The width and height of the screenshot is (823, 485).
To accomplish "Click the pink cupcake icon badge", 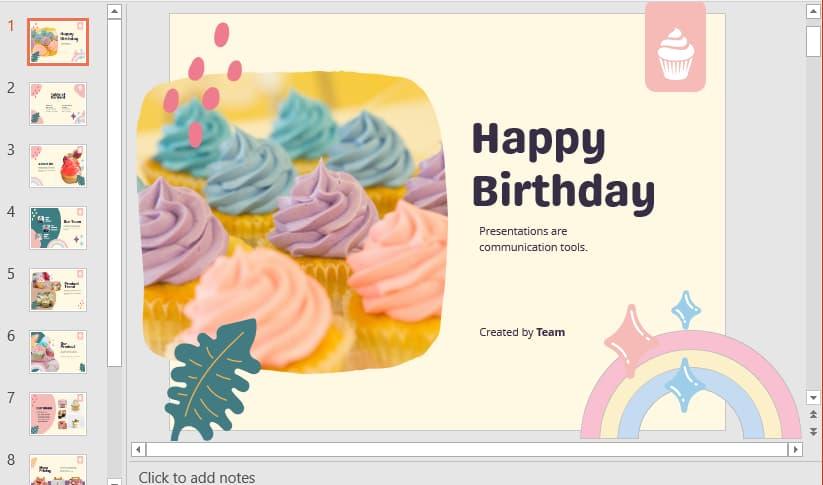I will click(676, 47).
